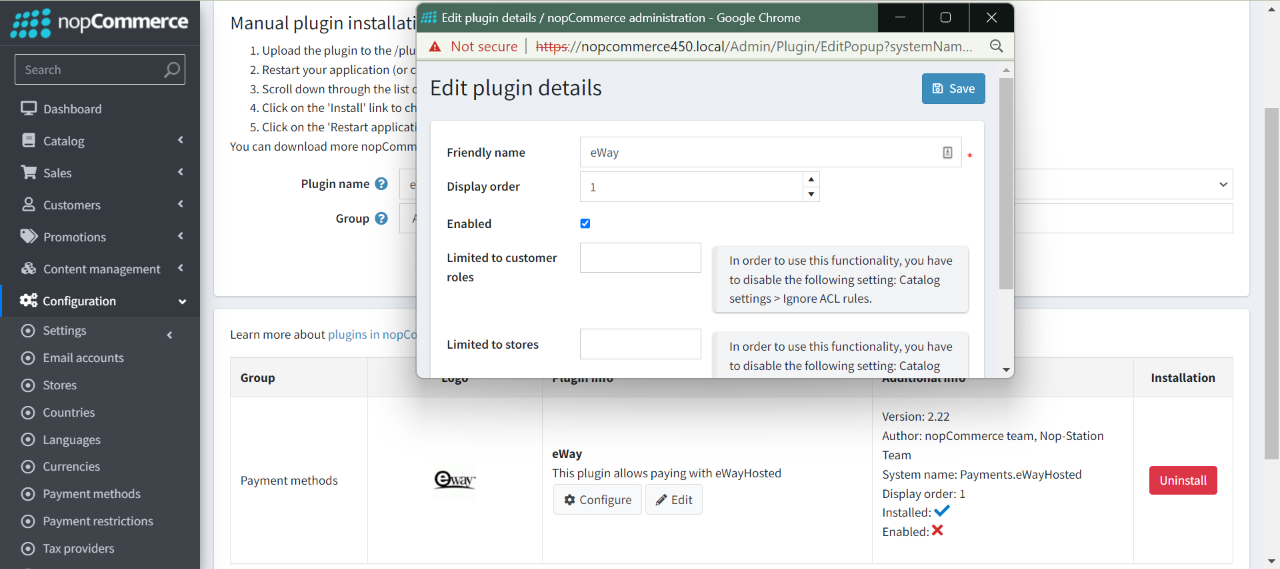
Task: Click the nopCommerce logo in sidebar
Action: (99, 22)
